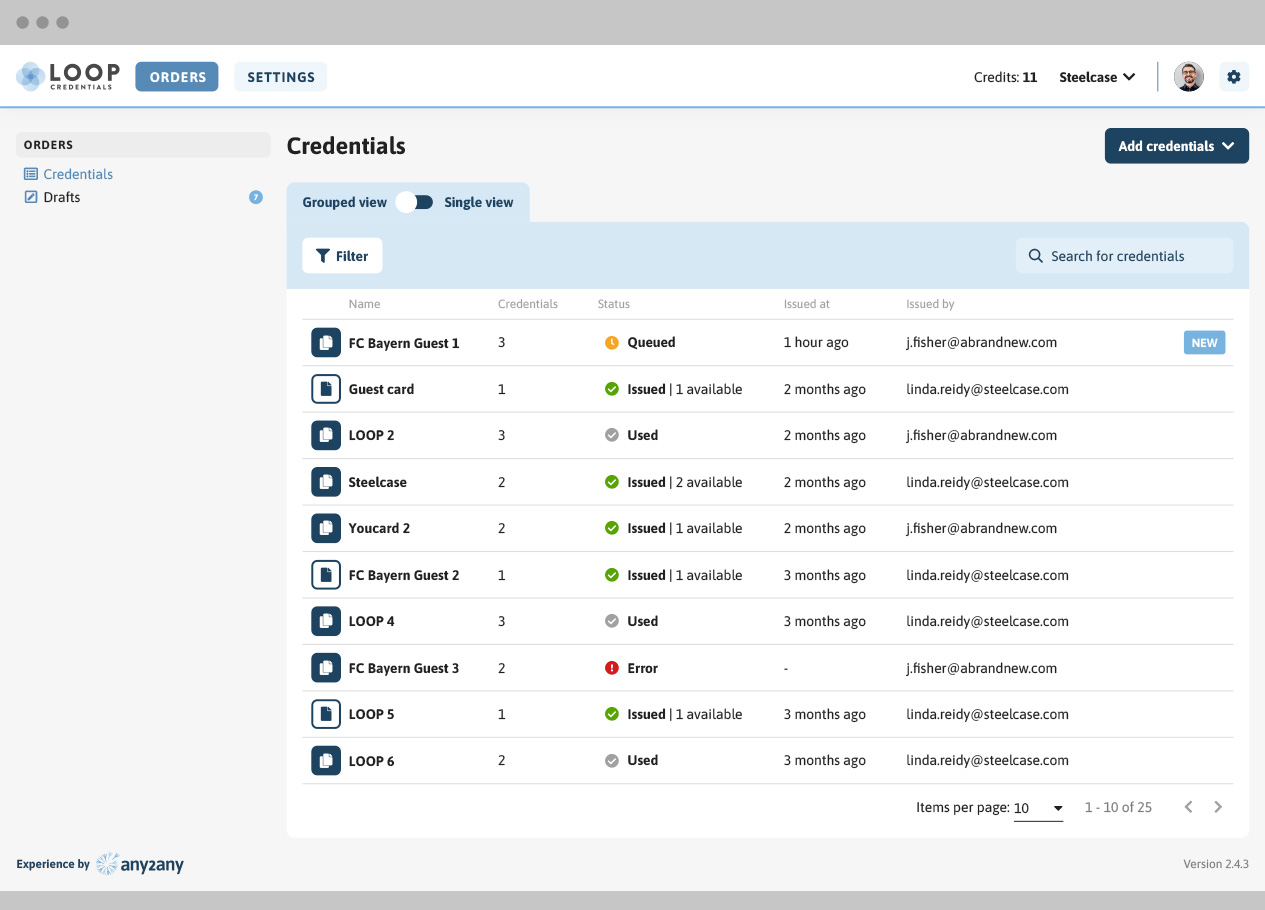Toggle between Grouped and Single view
The height and width of the screenshot is (910, 1265).
coord(415,202)
